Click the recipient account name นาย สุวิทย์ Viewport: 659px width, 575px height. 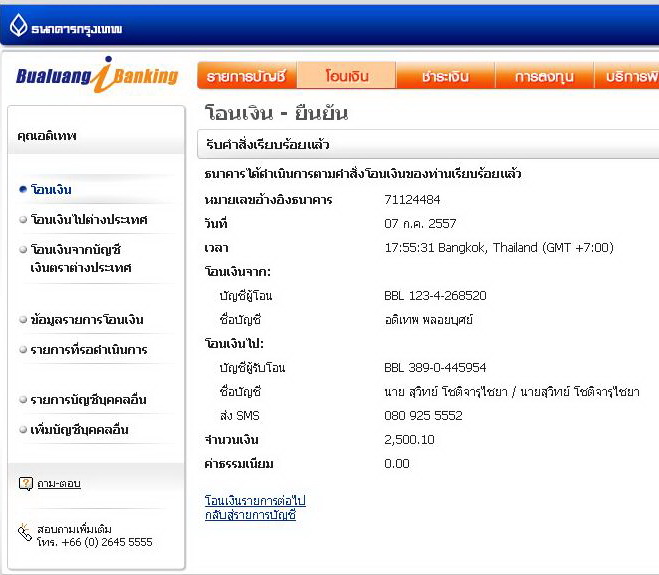(512, 392)
